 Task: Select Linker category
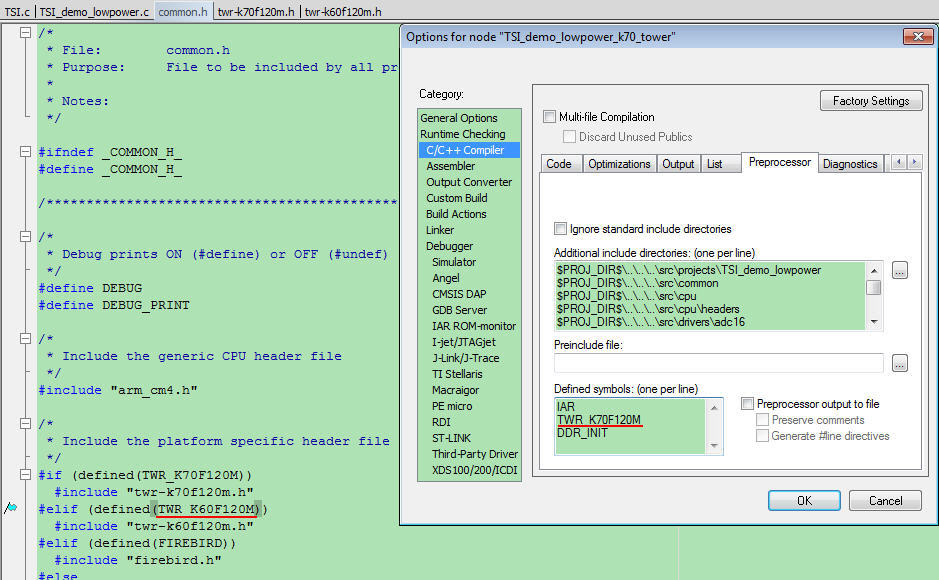point(440,230)
